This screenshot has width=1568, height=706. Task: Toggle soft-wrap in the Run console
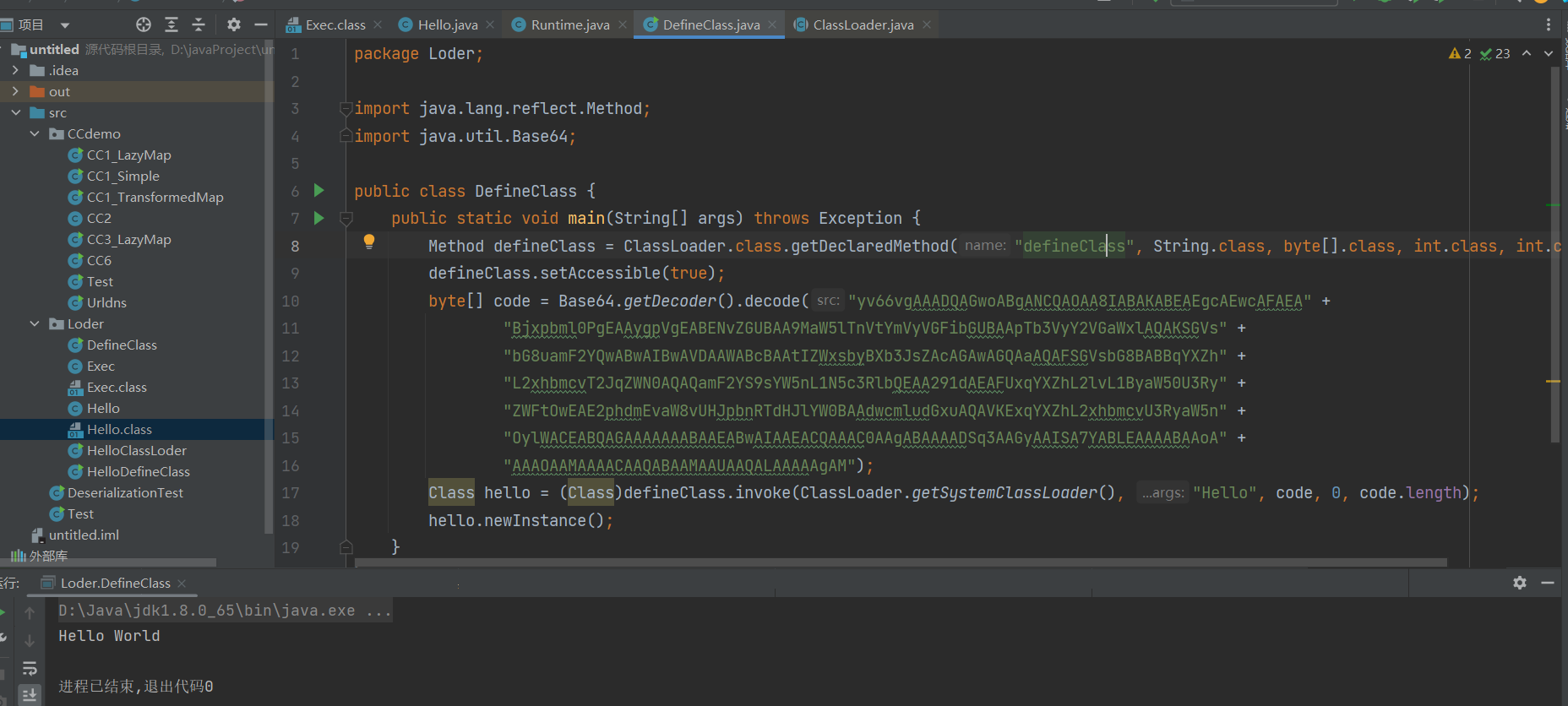tap(30, 669)
